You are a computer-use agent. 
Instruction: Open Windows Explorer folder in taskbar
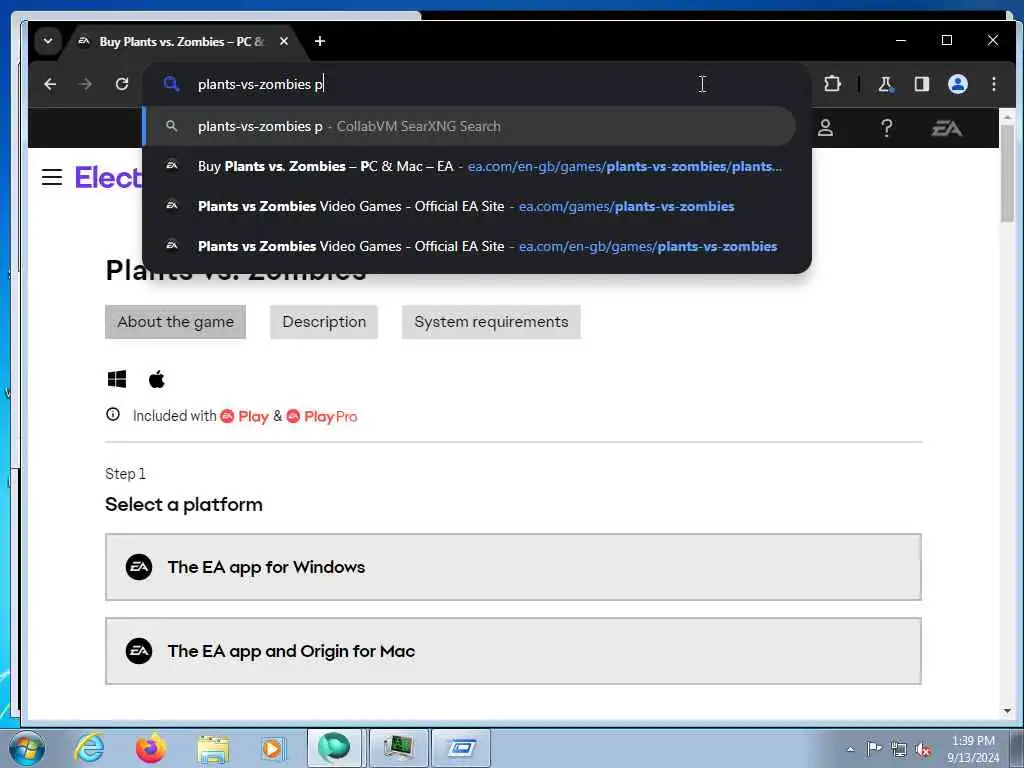213,750
